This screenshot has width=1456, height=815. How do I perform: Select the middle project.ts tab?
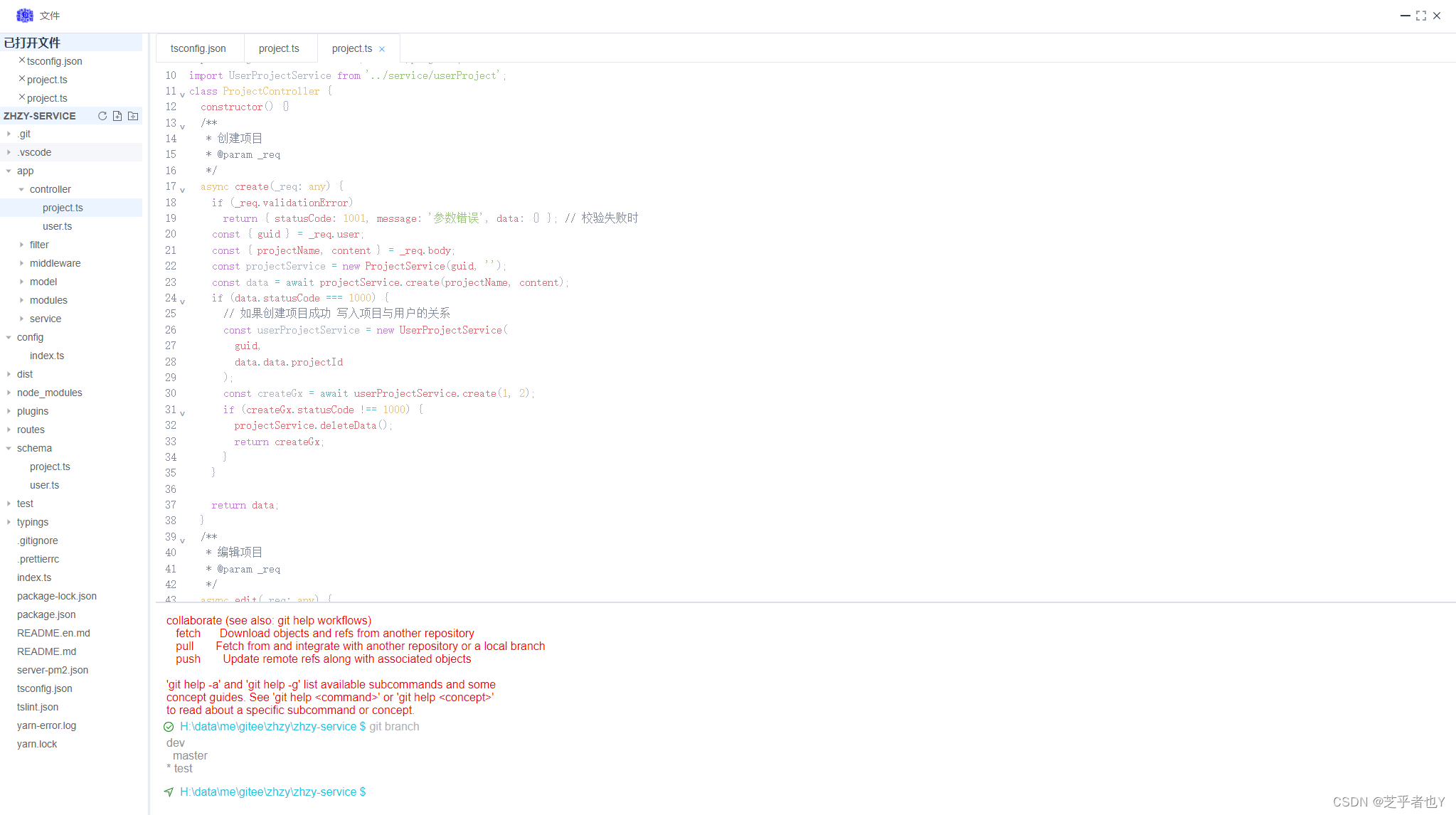click(x=279, y=48)
